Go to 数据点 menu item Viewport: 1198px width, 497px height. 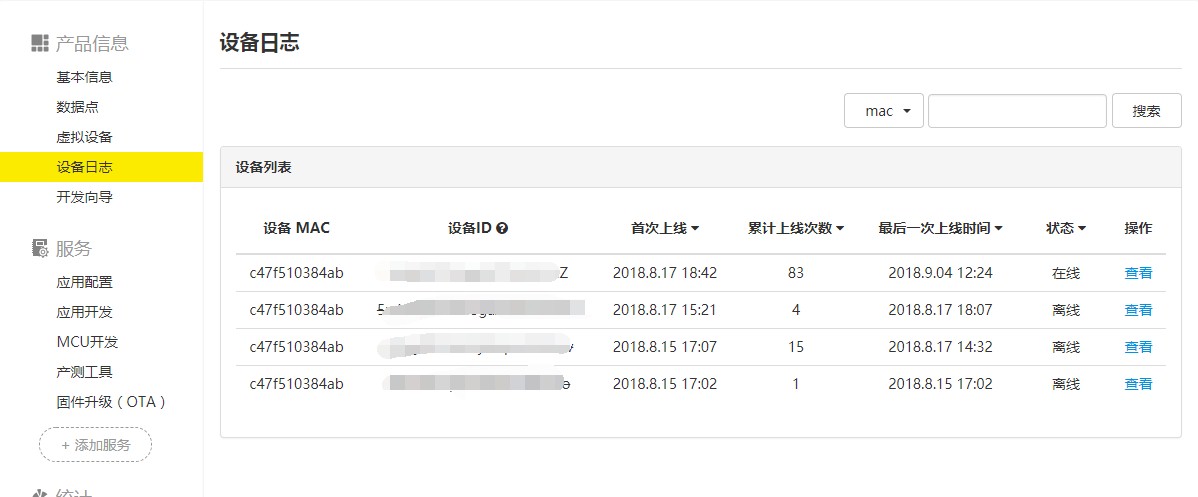[77, 107]
